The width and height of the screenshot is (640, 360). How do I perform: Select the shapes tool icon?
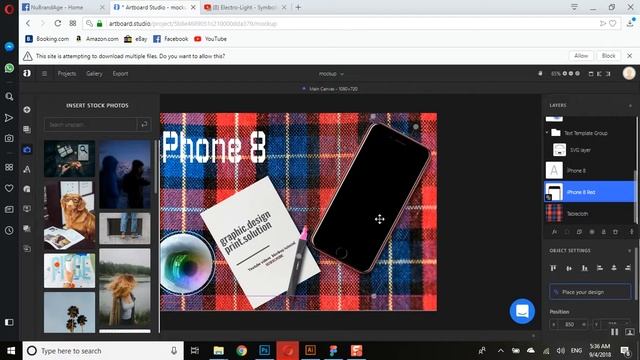[x=27, y=189]
